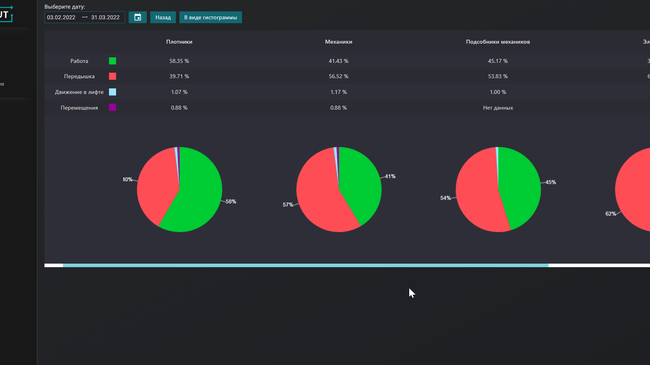Click the 41% pie label
The height and width of the screenshot is (365, 650).
[x=390, y=176]
